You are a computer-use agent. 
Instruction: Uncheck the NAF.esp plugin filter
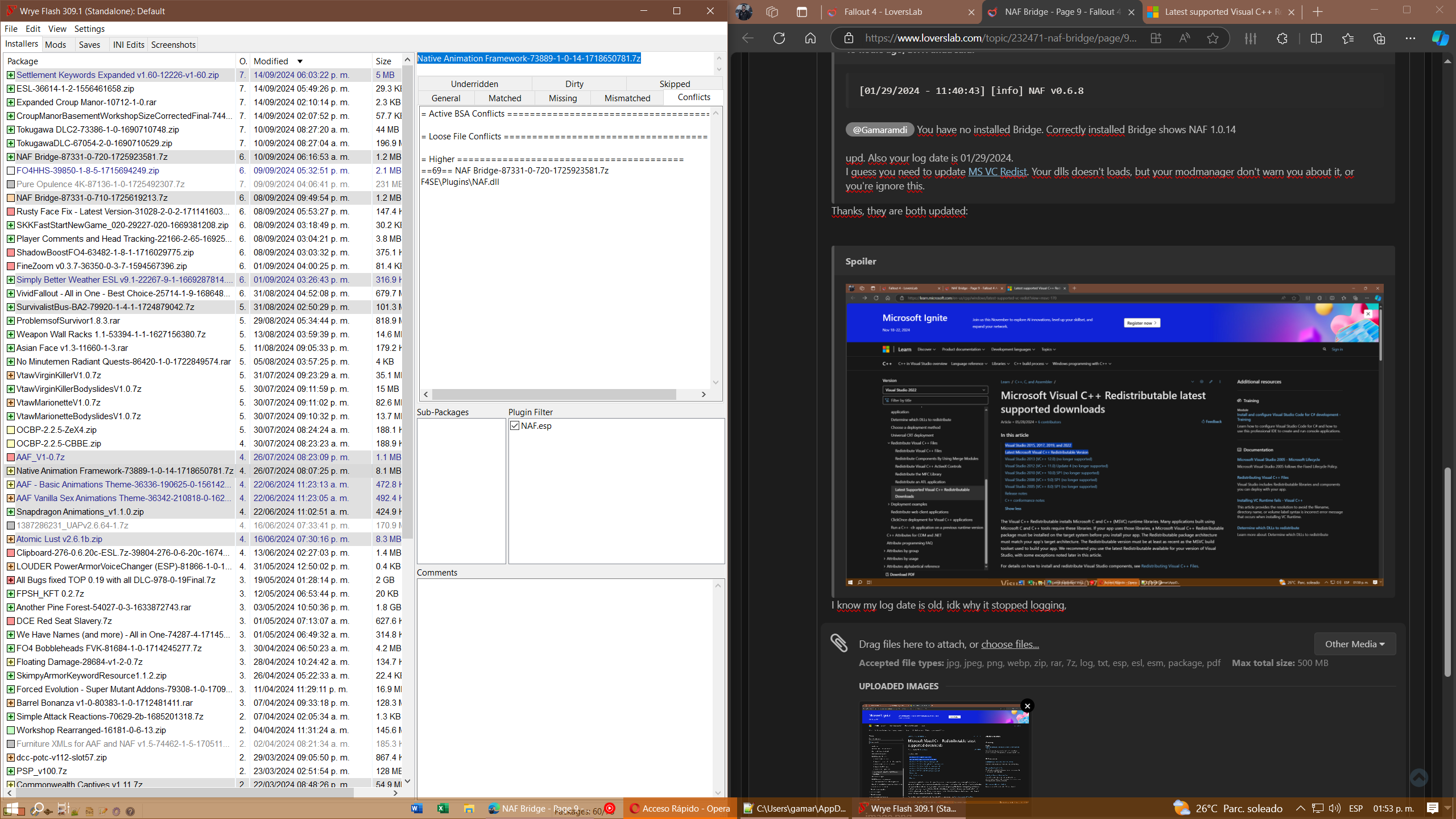pyautogui.click(x=515, y=425)
